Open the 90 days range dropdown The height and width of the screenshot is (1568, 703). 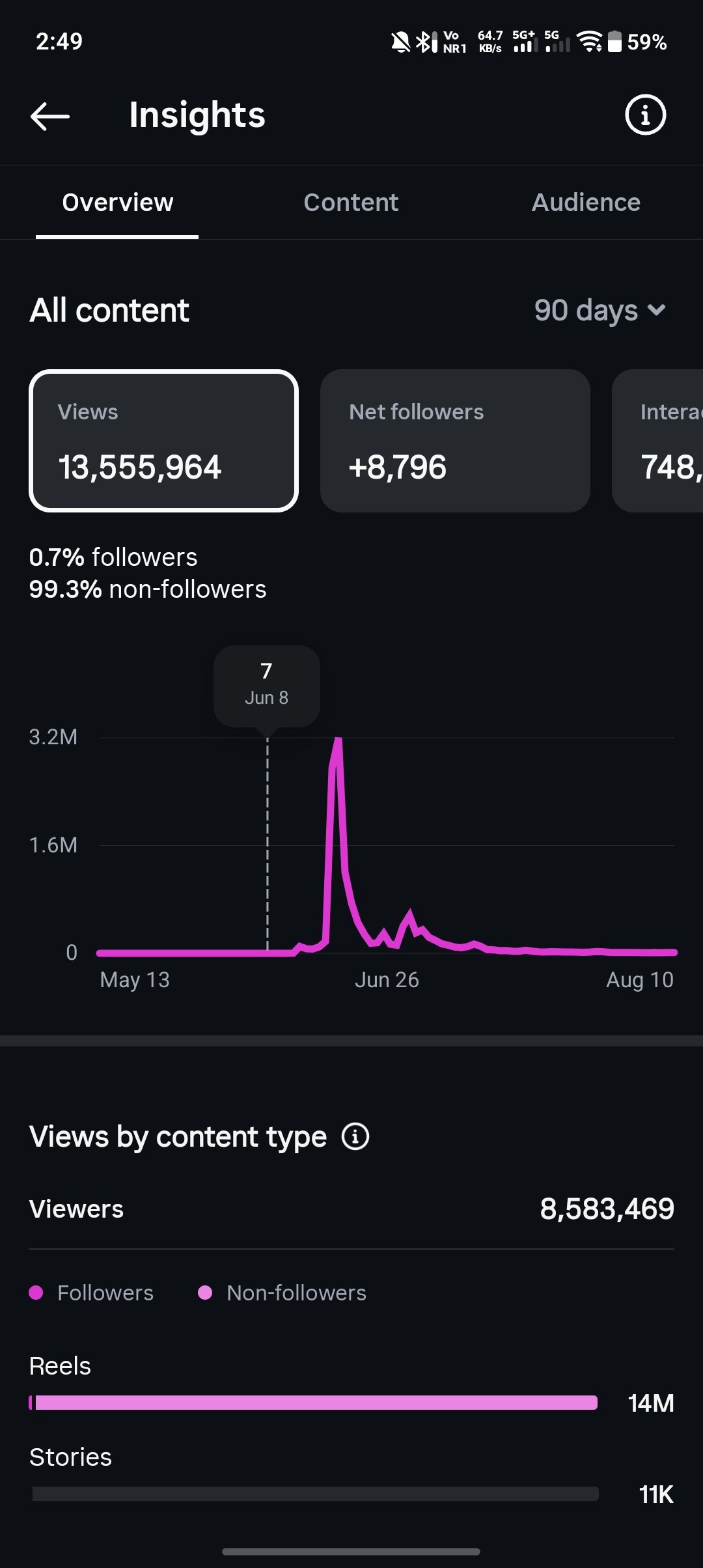[600, 311]
